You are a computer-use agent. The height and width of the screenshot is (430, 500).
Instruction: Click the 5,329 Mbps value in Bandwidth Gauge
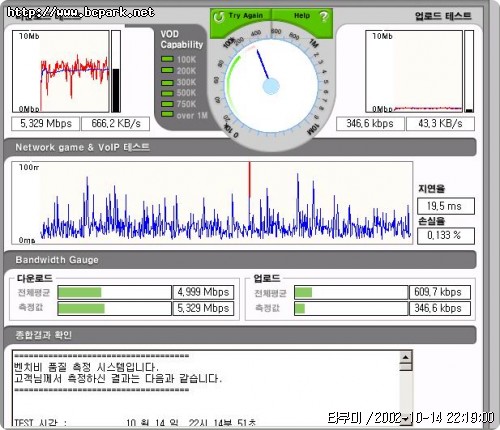coord(203,308)
